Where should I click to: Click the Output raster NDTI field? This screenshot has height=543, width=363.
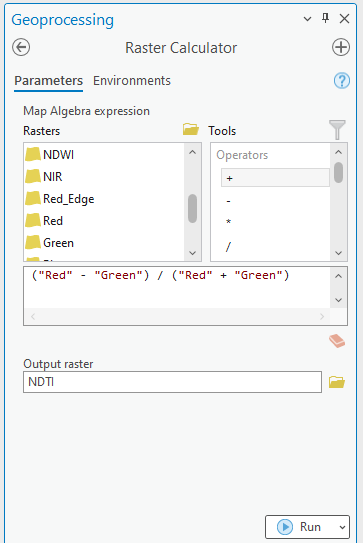coord(172,382)
